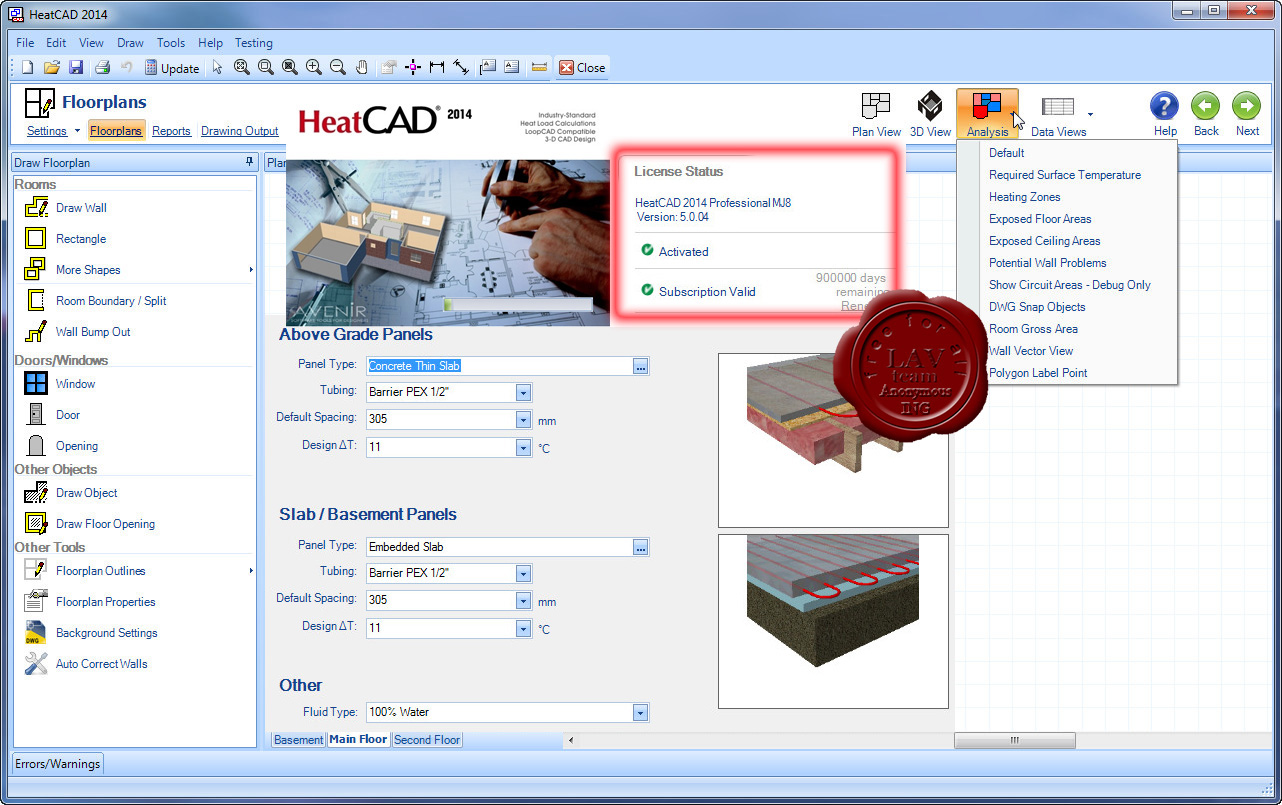The image size is (1282, 805).
Task: Select Room Gross Area entry
Action: tap(1034, 329)
